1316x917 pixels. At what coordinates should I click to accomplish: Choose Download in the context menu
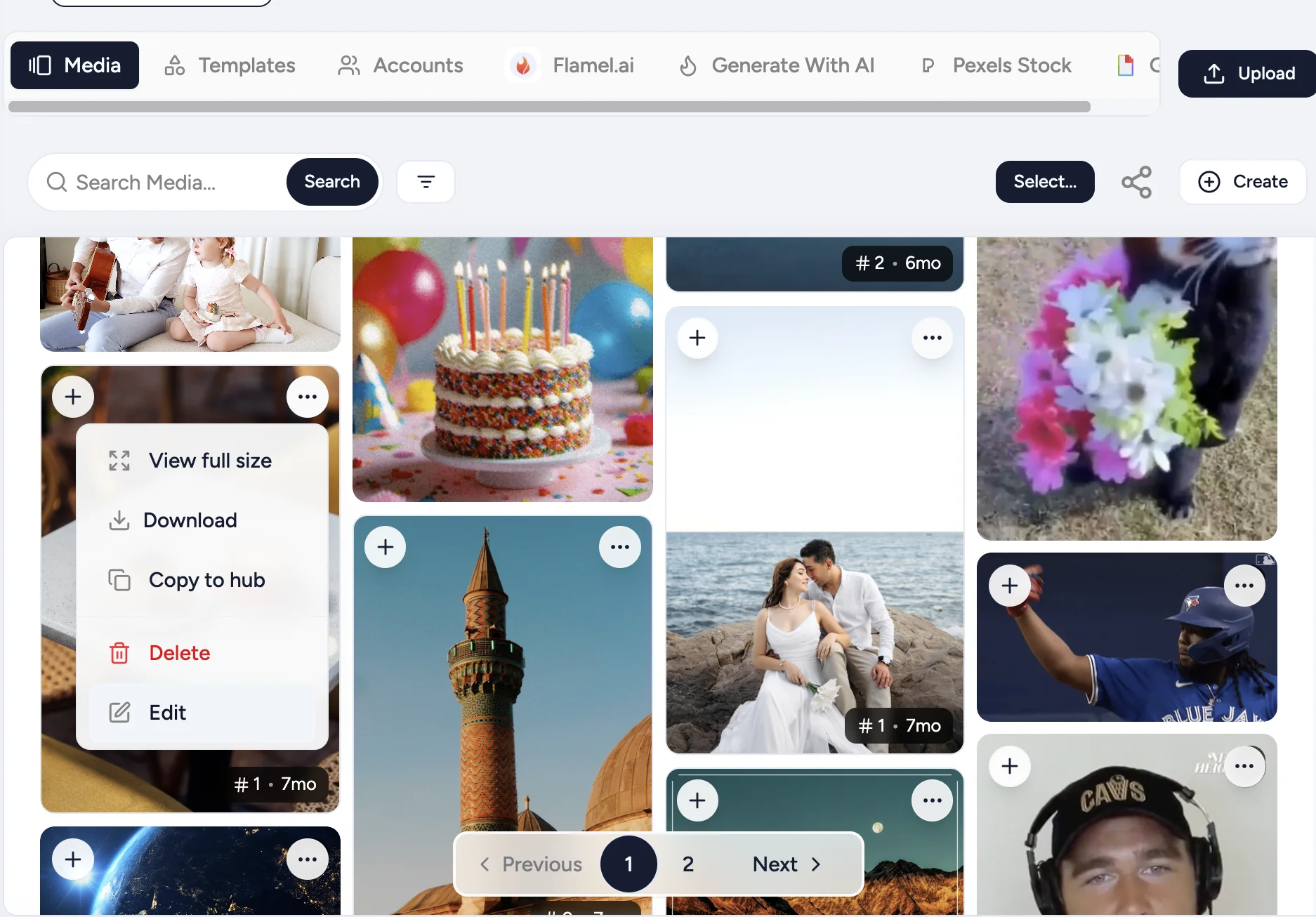coord(202,520)
